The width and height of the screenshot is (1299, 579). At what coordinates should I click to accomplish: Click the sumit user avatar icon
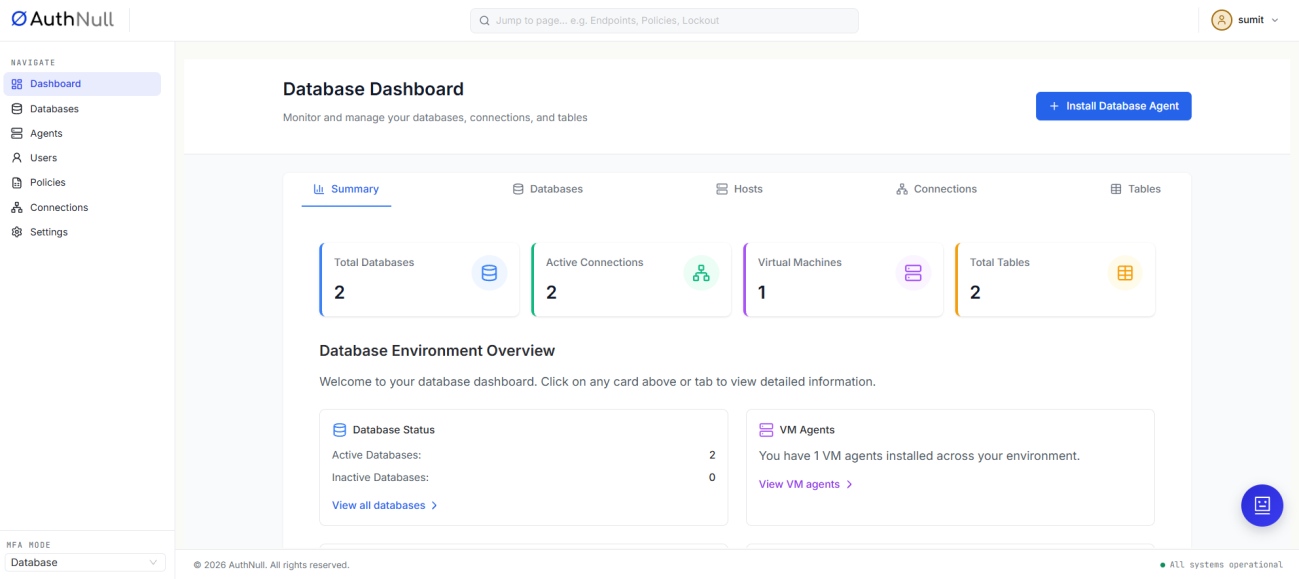1221,20
